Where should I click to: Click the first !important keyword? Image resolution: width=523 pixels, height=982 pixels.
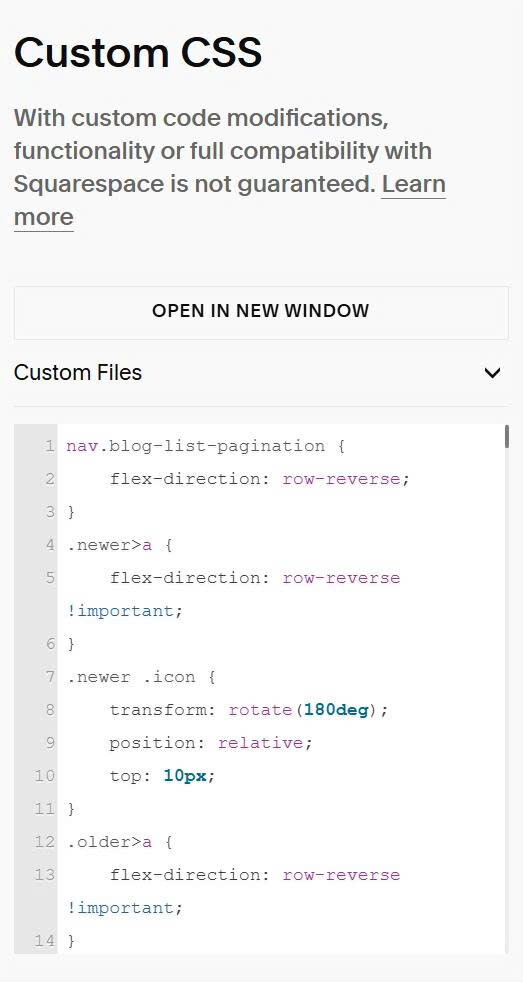pos(120,611)
